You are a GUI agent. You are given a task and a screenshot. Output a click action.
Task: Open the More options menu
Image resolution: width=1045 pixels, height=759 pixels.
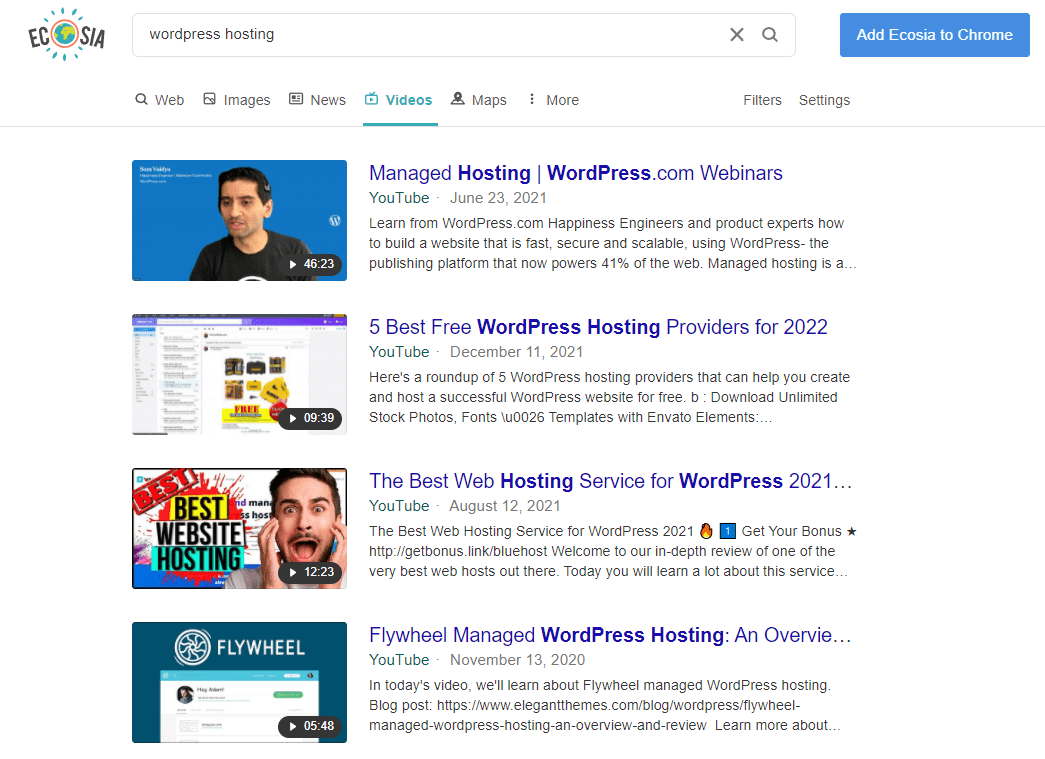pos(553,100)
